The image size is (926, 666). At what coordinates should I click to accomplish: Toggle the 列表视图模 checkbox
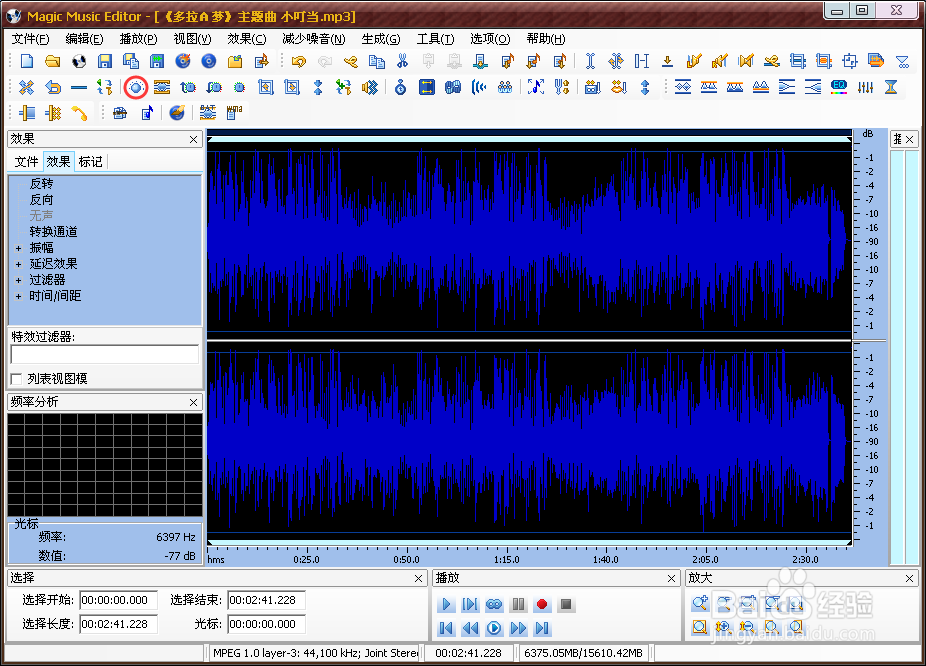[17, 379]
